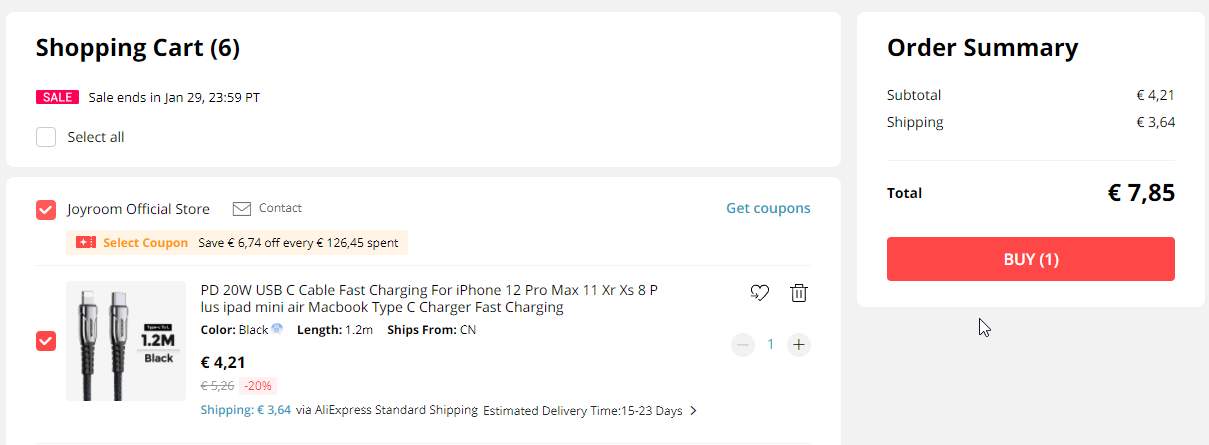Image resolution: width=1209 pixels, height=445 pixels.
Task: Add the cable to wishlist with heart icon
Action: (x=759, y=293)
